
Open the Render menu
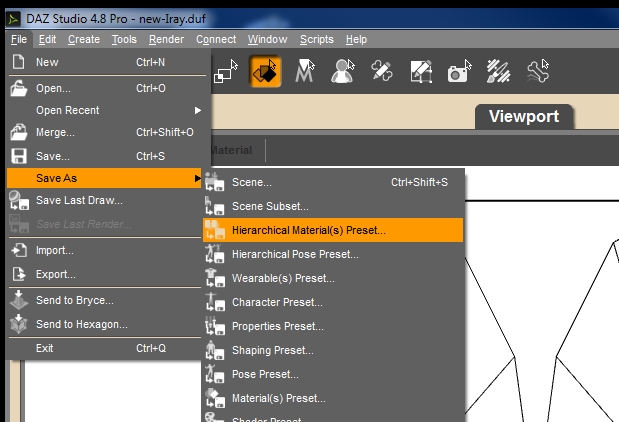click(166, 39)
